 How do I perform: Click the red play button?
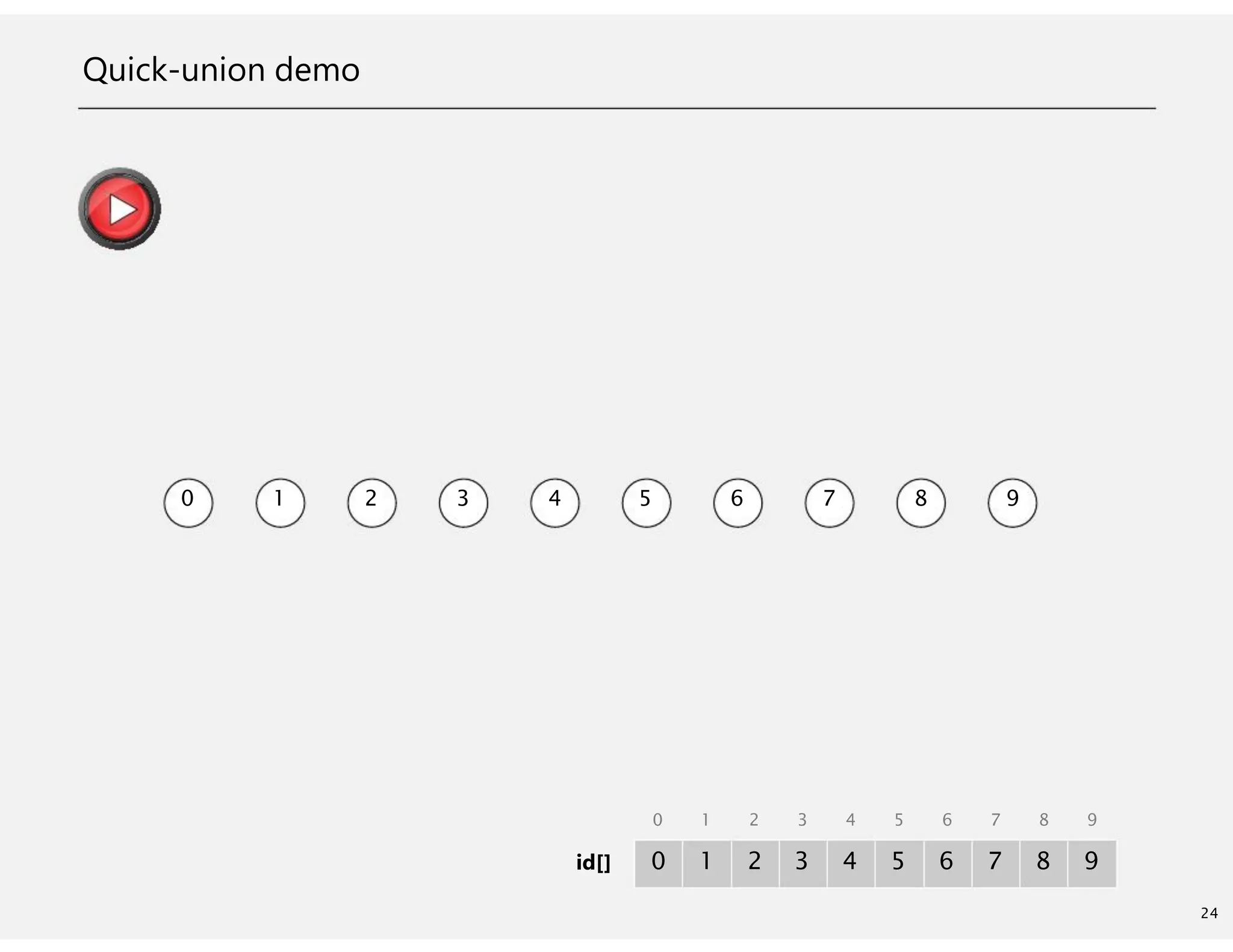120,209
